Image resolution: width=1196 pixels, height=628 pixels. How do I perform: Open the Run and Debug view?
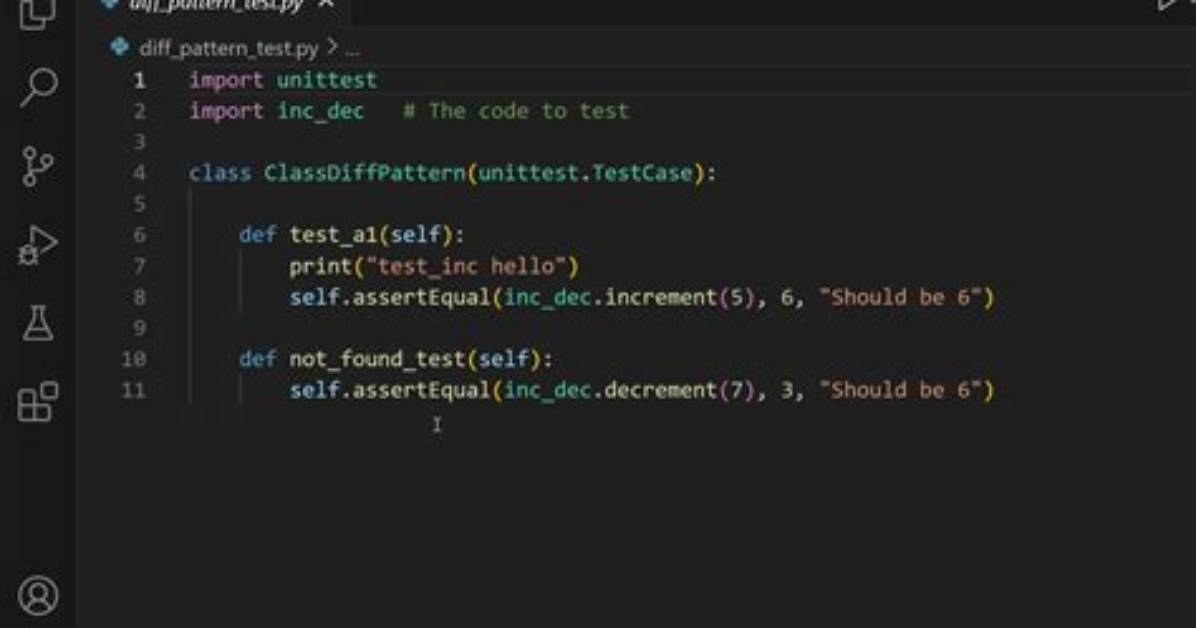pyautogui.click(x=37, y=246)
